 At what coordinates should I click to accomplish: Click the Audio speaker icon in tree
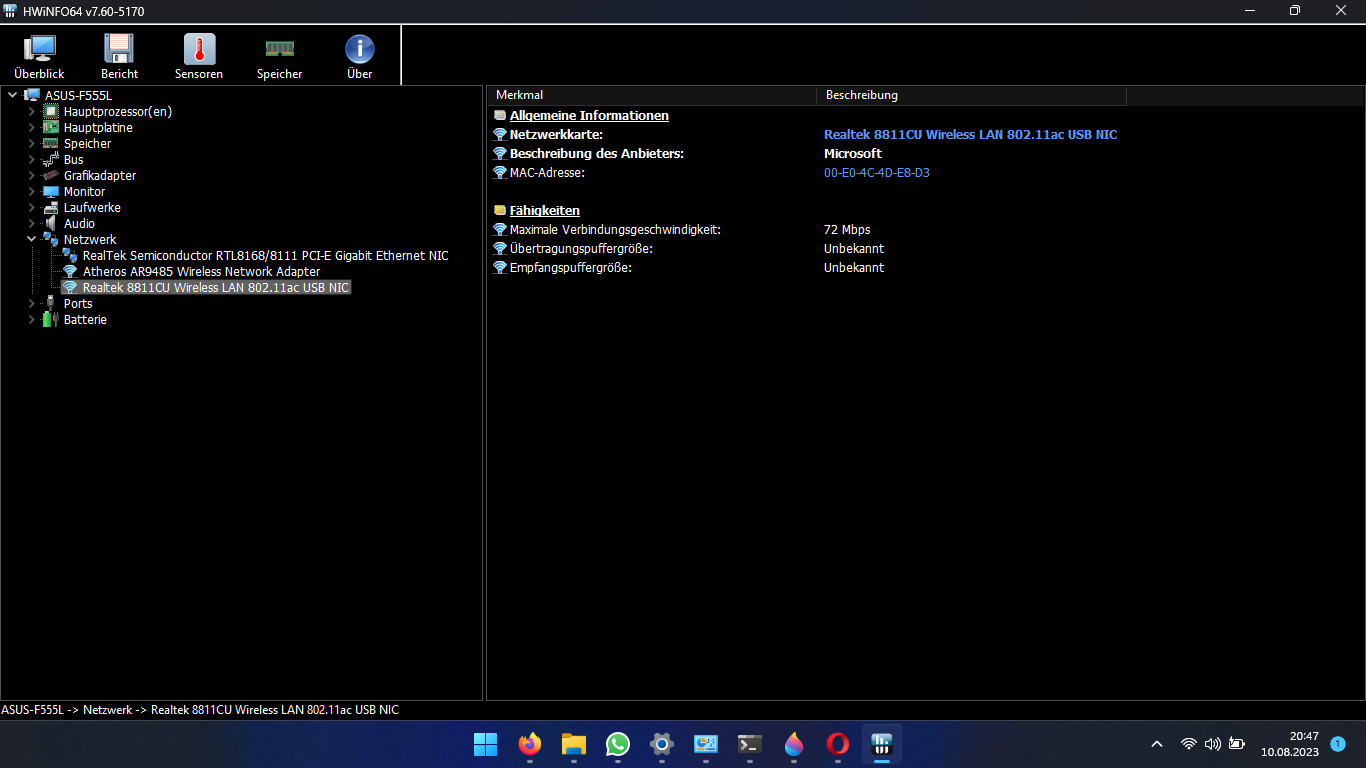pyautogui.click(x=50, y=224)
